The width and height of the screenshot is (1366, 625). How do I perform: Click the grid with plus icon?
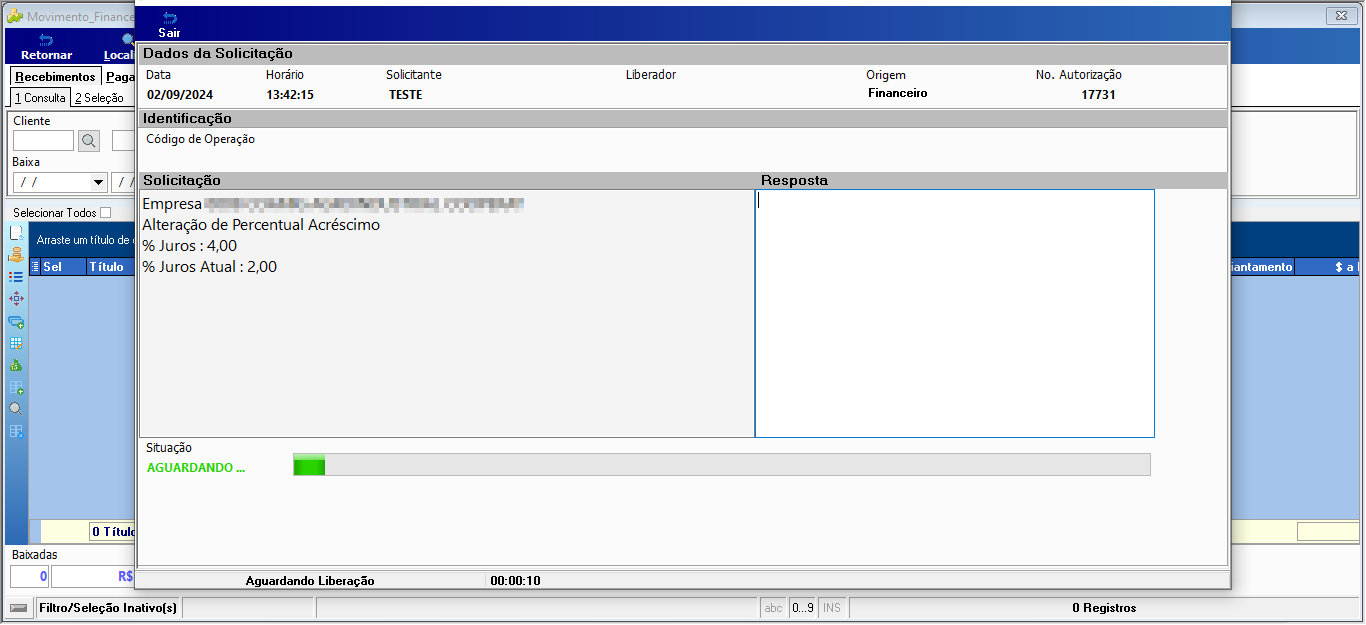pyautogui.click(x=16, y=387)
